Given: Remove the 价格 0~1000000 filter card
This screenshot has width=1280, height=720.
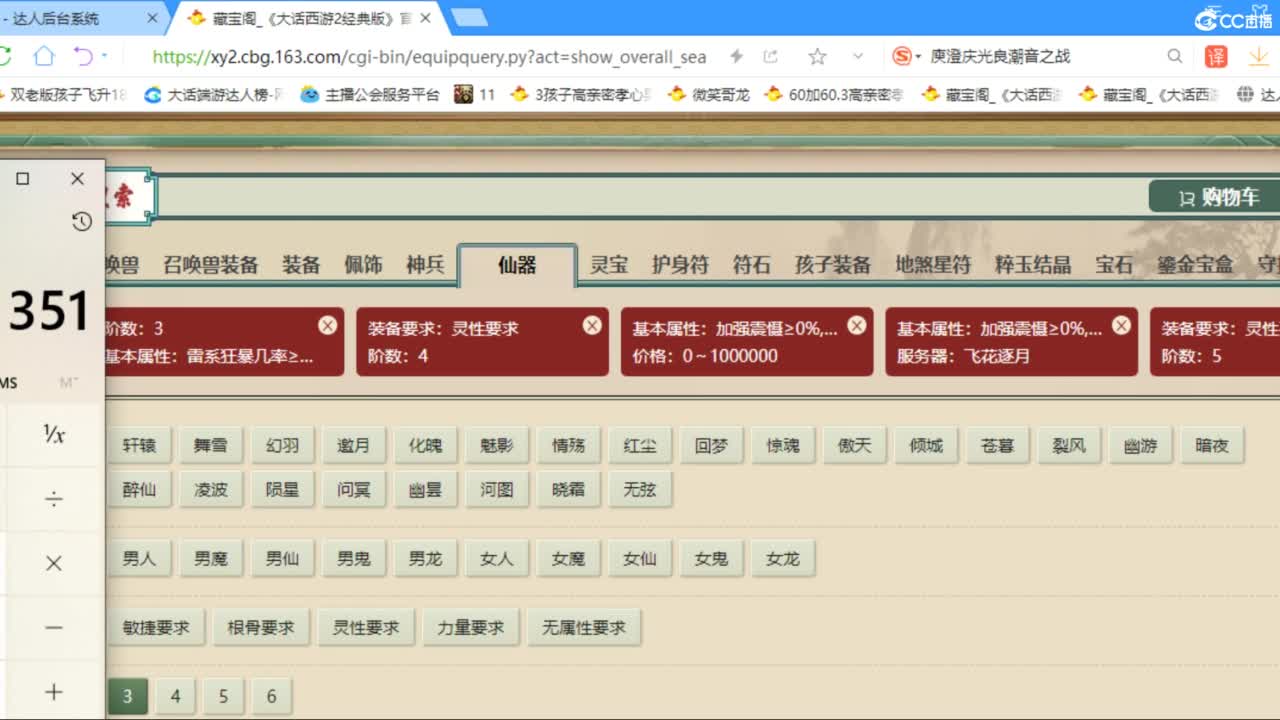Looking at the screenshot, I should click(x=856, y=326).
